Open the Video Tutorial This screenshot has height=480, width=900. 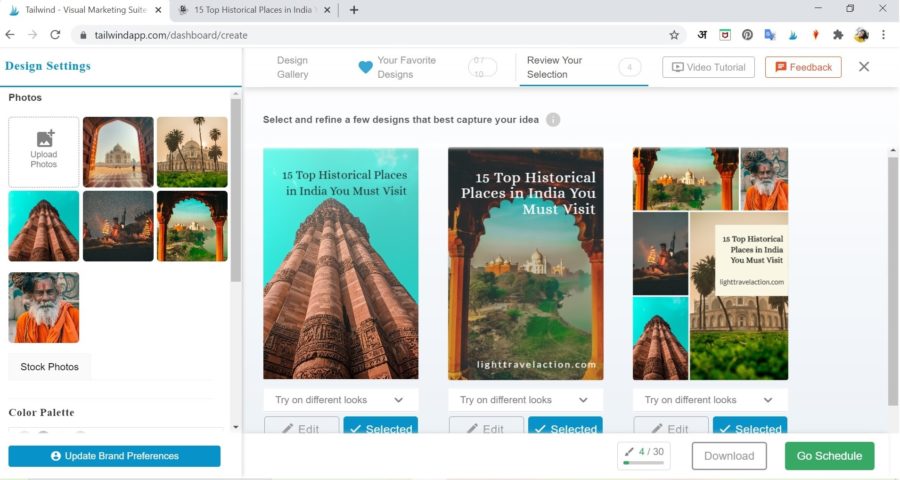pos(708,67)
